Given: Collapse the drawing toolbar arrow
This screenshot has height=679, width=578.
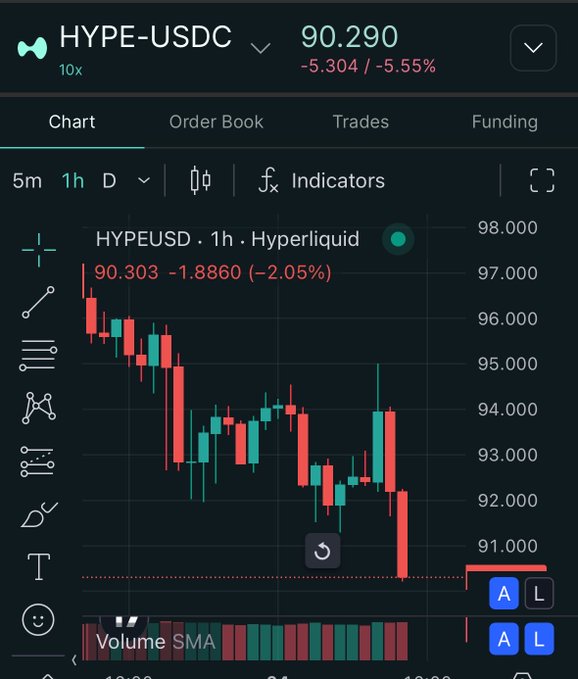Looking at the screenshot, I should (74, 660).
